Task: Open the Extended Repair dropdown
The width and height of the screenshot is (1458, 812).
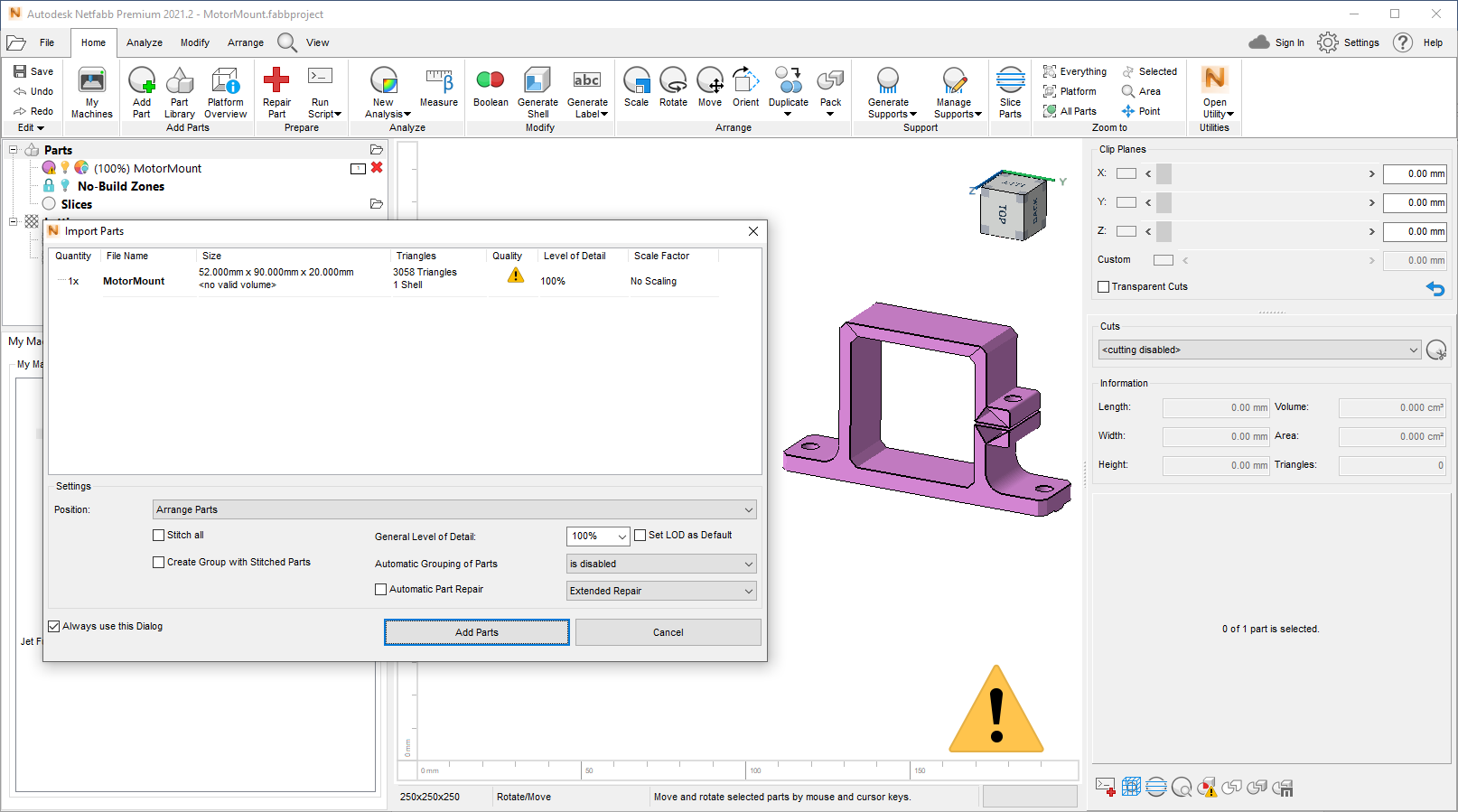Action: pyautogui.click(x=661, y=591)
